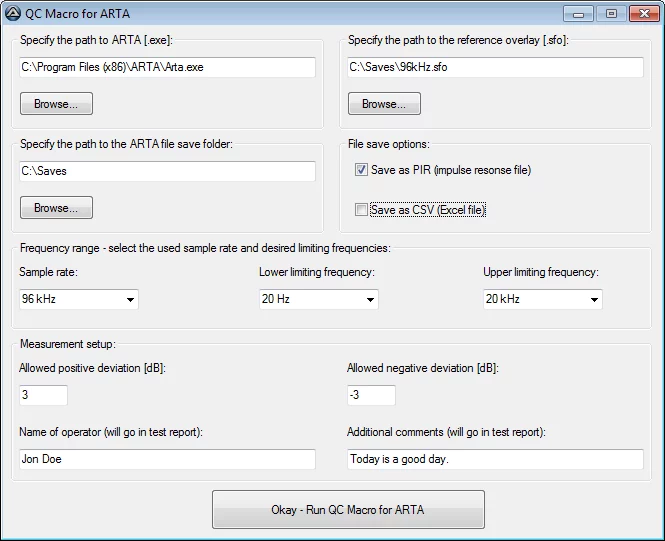
Task: Browse for the ARTA file save folder
Action: (x=56, y=208)
